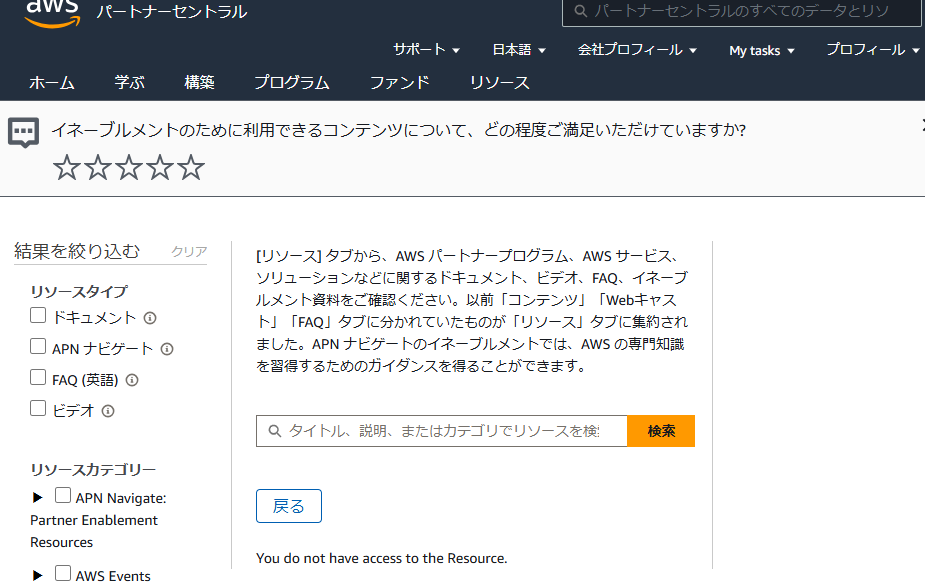The height and width of the screenshot is (584, 925).
Task: Expand APN Navigate category tree
Action: pyautogui.click(x=38, y=498)
